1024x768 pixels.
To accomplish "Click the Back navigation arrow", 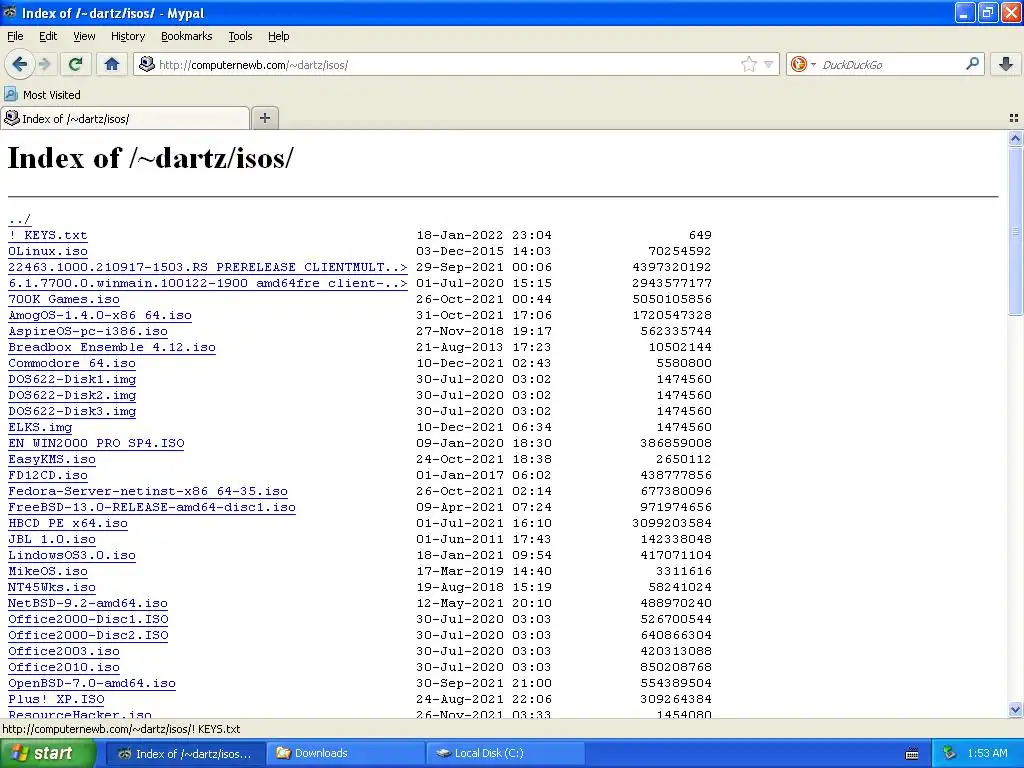I will [x=20, y=64].
